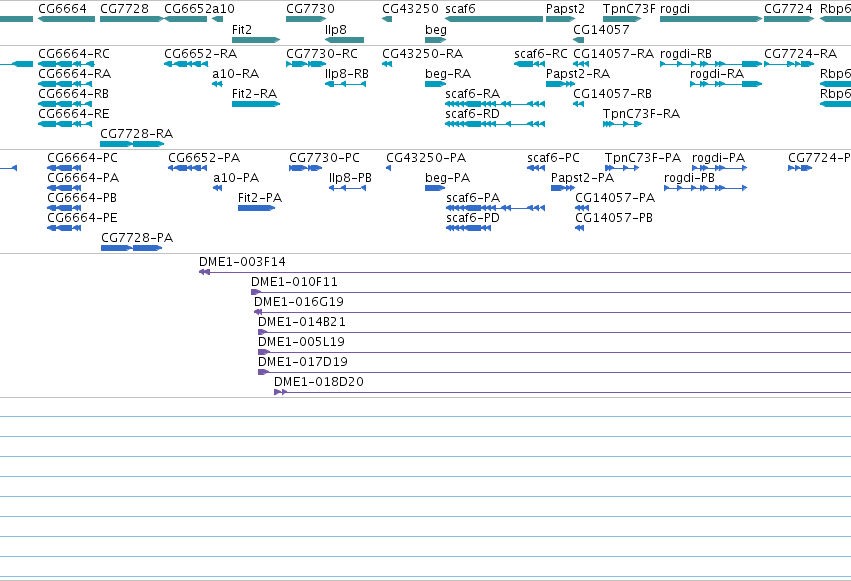Click protein CG6664-PC
851x581 pixels.
64,168
